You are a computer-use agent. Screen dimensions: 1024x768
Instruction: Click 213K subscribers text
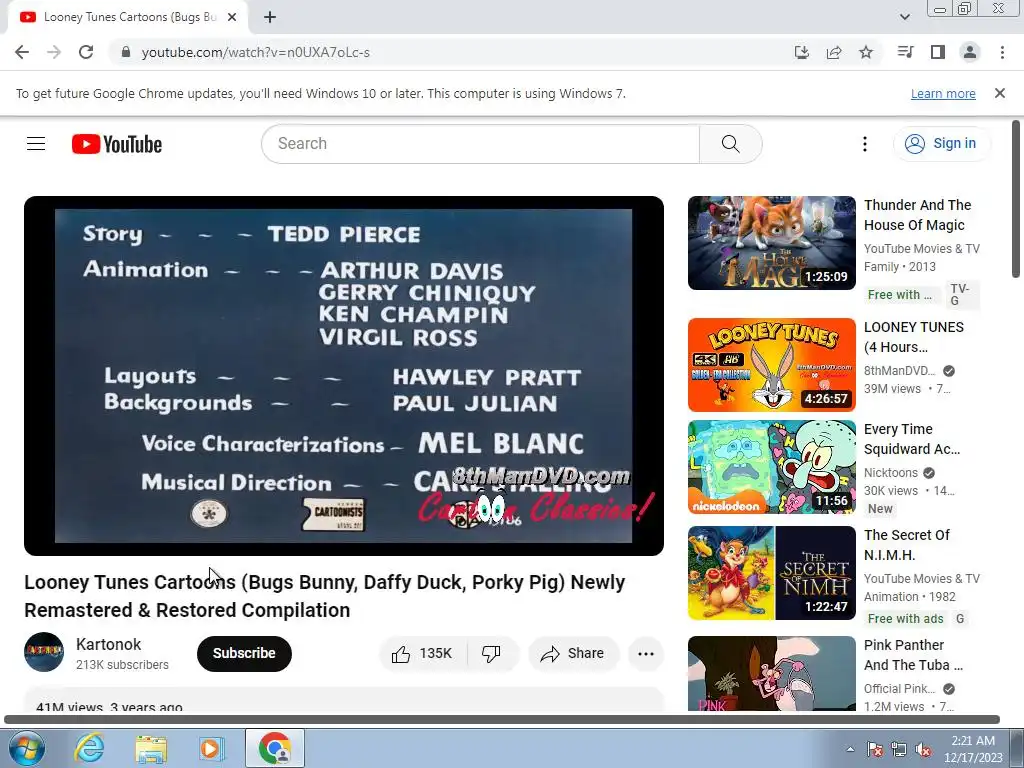pos(122,665)
